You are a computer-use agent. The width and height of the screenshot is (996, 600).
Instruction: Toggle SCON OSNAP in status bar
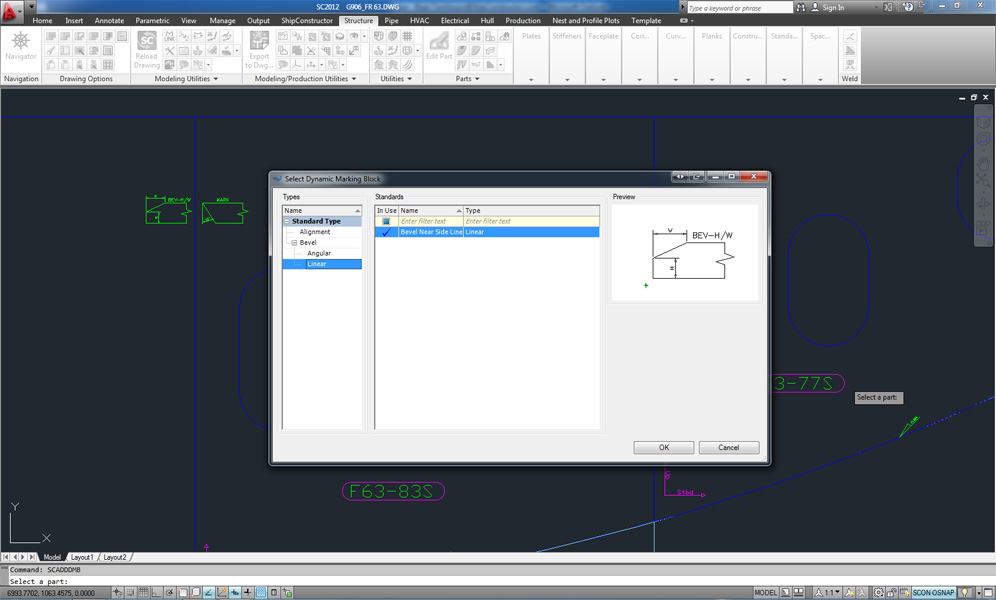point(934,592)
